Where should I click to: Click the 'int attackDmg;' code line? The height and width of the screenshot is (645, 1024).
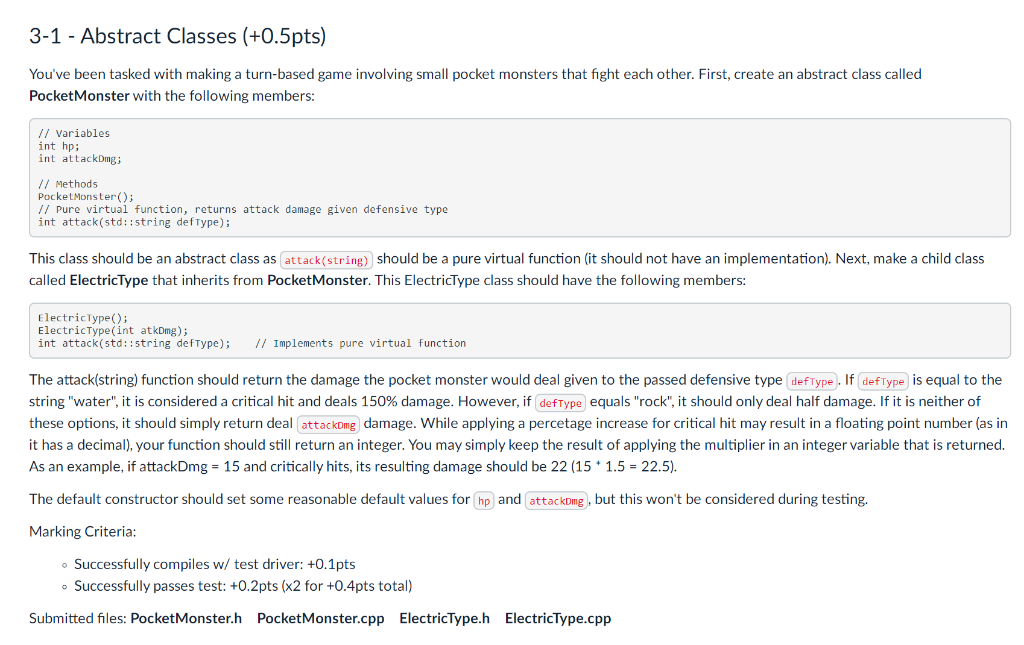tap(80, 159)
